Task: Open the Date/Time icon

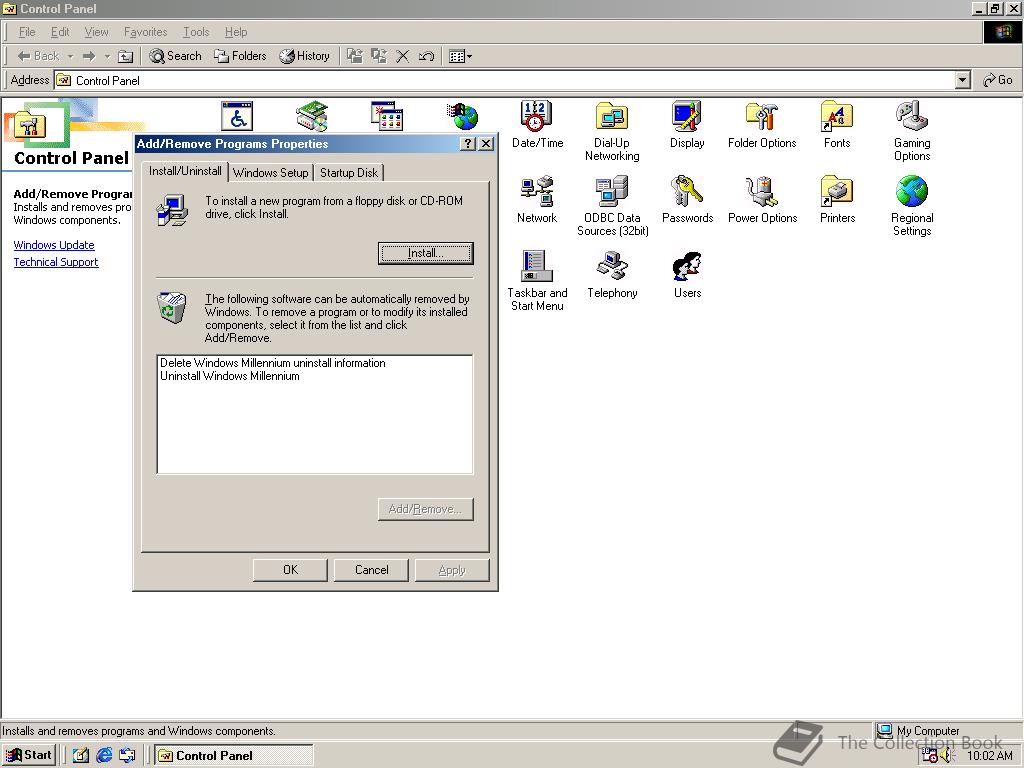Action: point(537,124)
